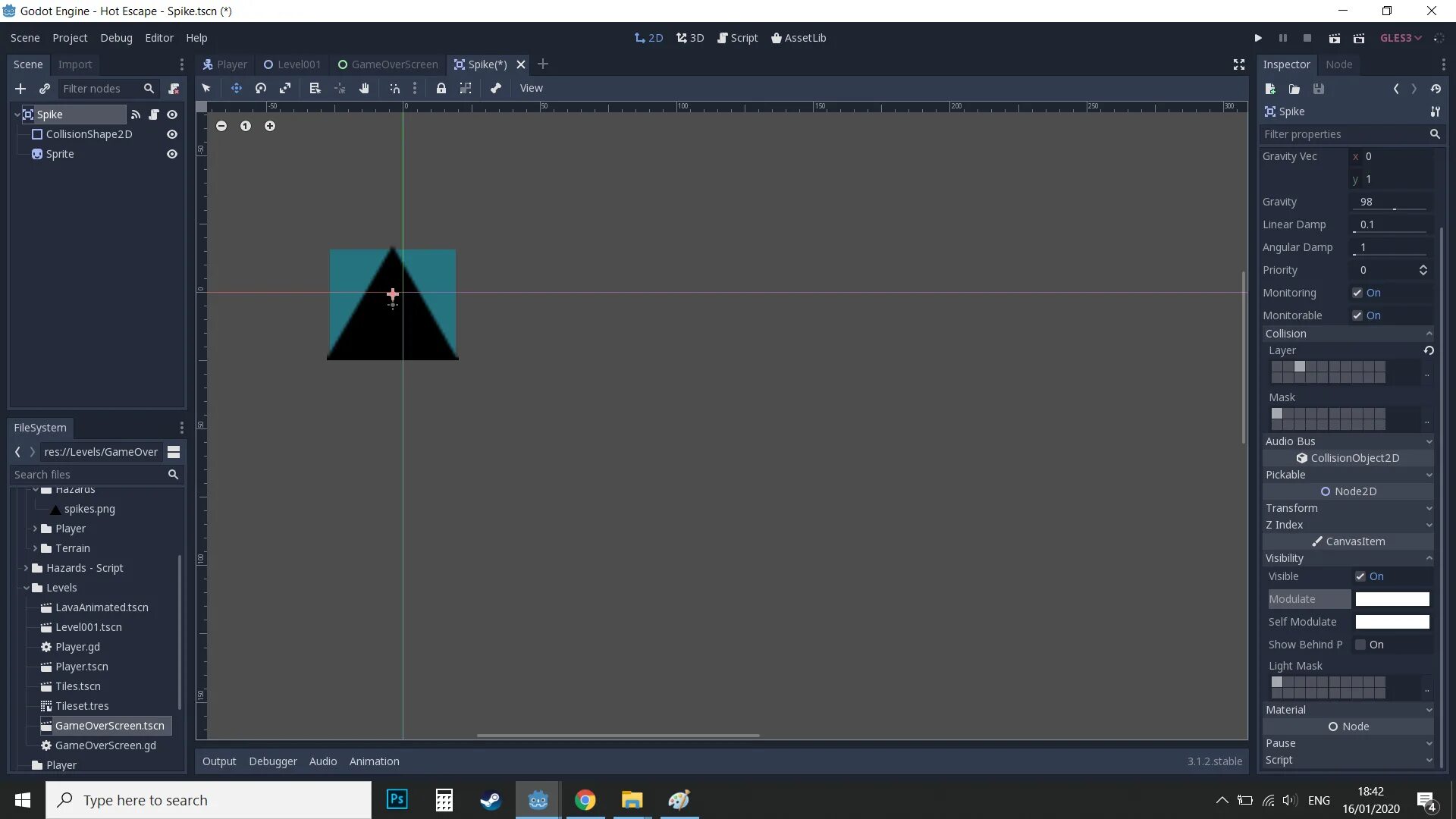The width and height of the screenshot is (1456, 819).
Task: Toggle visibility of CollisionShape2D node
Action: point(172,134)
